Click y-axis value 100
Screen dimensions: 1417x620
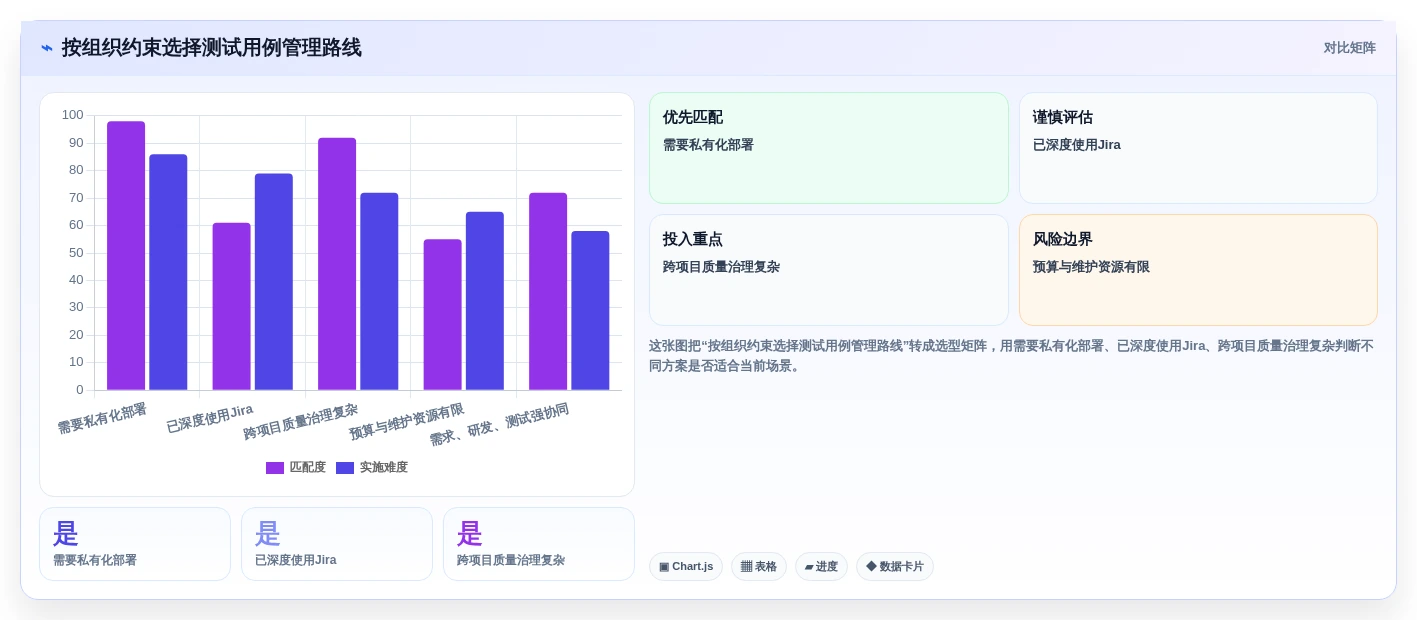73,115
